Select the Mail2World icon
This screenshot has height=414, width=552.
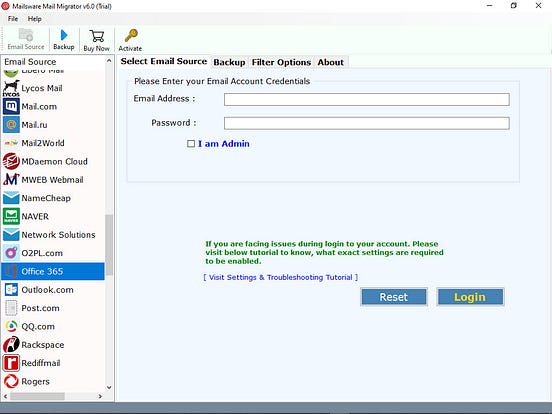(11, 143)
